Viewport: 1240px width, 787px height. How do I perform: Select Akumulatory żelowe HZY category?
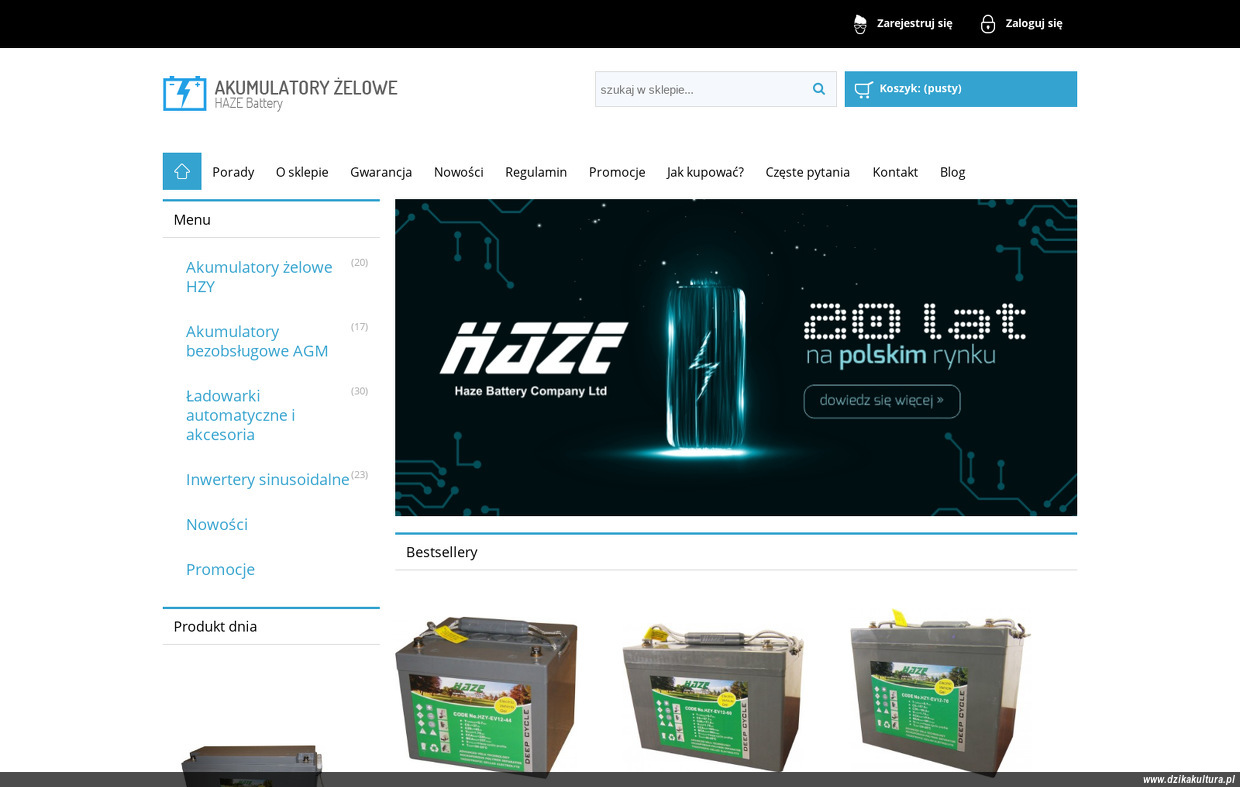259,277
